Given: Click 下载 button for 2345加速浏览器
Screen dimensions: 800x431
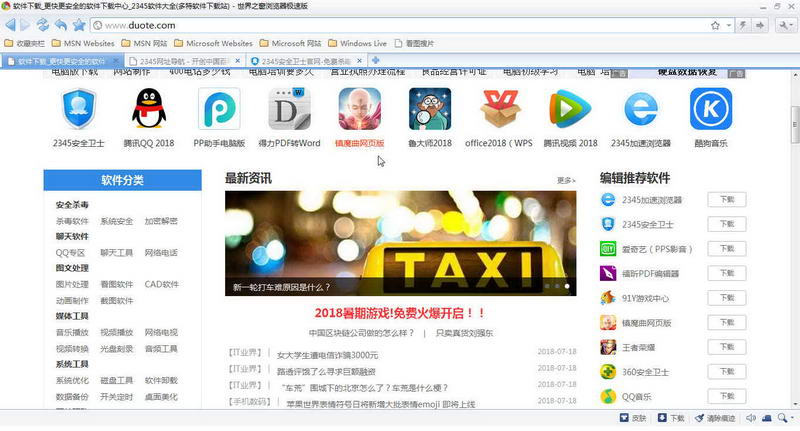Looking at the screenshot, I should [x=727, y=199].
